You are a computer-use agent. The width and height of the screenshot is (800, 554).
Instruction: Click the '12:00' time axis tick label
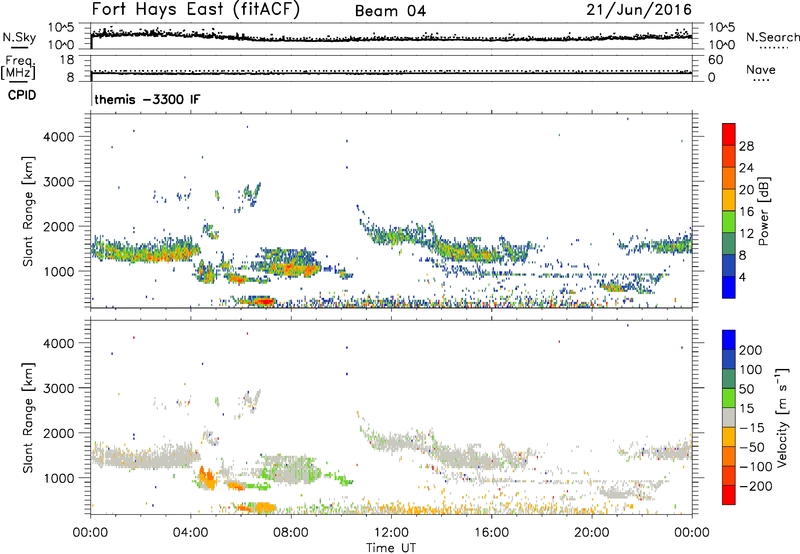coord(391,533)
